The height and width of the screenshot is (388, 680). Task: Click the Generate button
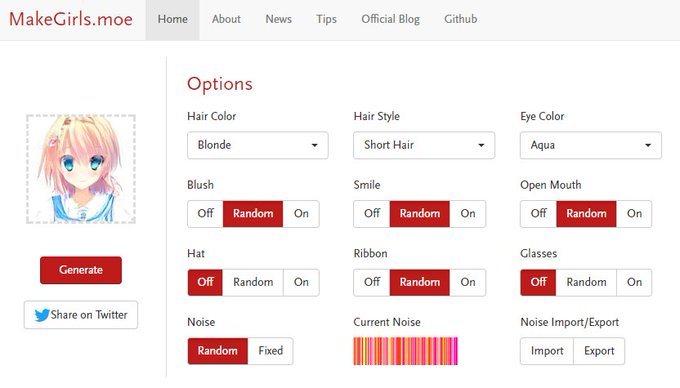81,270
